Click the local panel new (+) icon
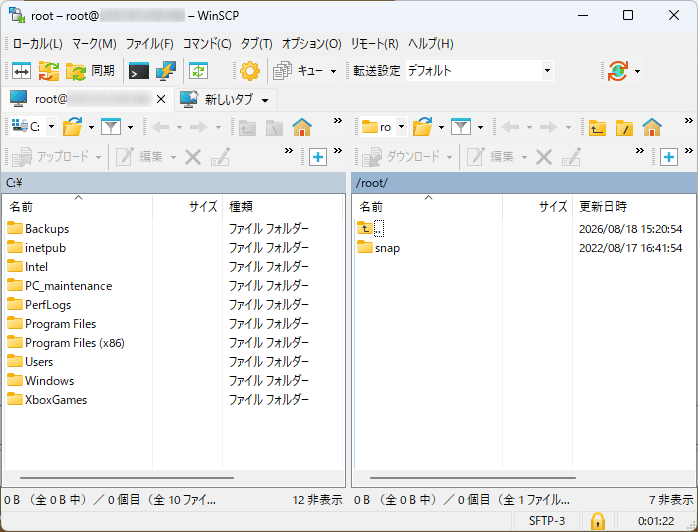698x532 pixels. tap(318, 157)
